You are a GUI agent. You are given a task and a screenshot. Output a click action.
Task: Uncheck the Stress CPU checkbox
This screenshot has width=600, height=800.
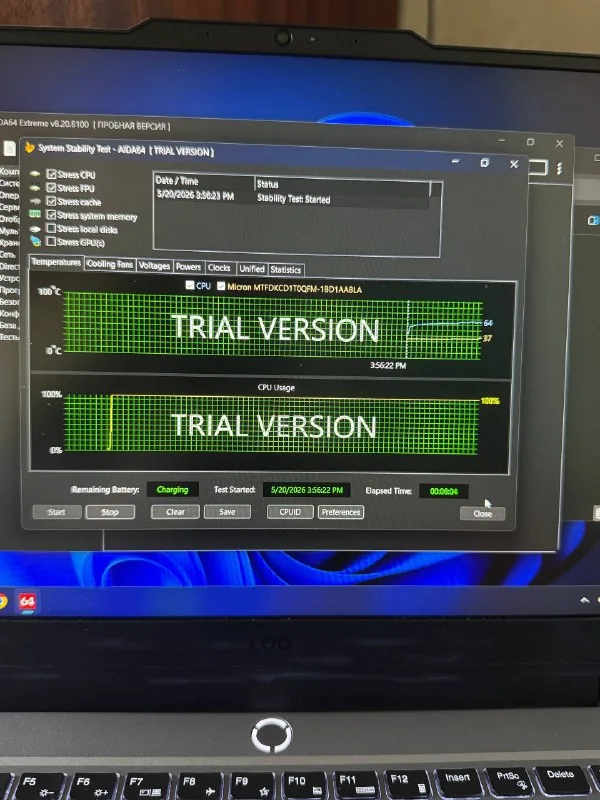[x=51, y=174]
